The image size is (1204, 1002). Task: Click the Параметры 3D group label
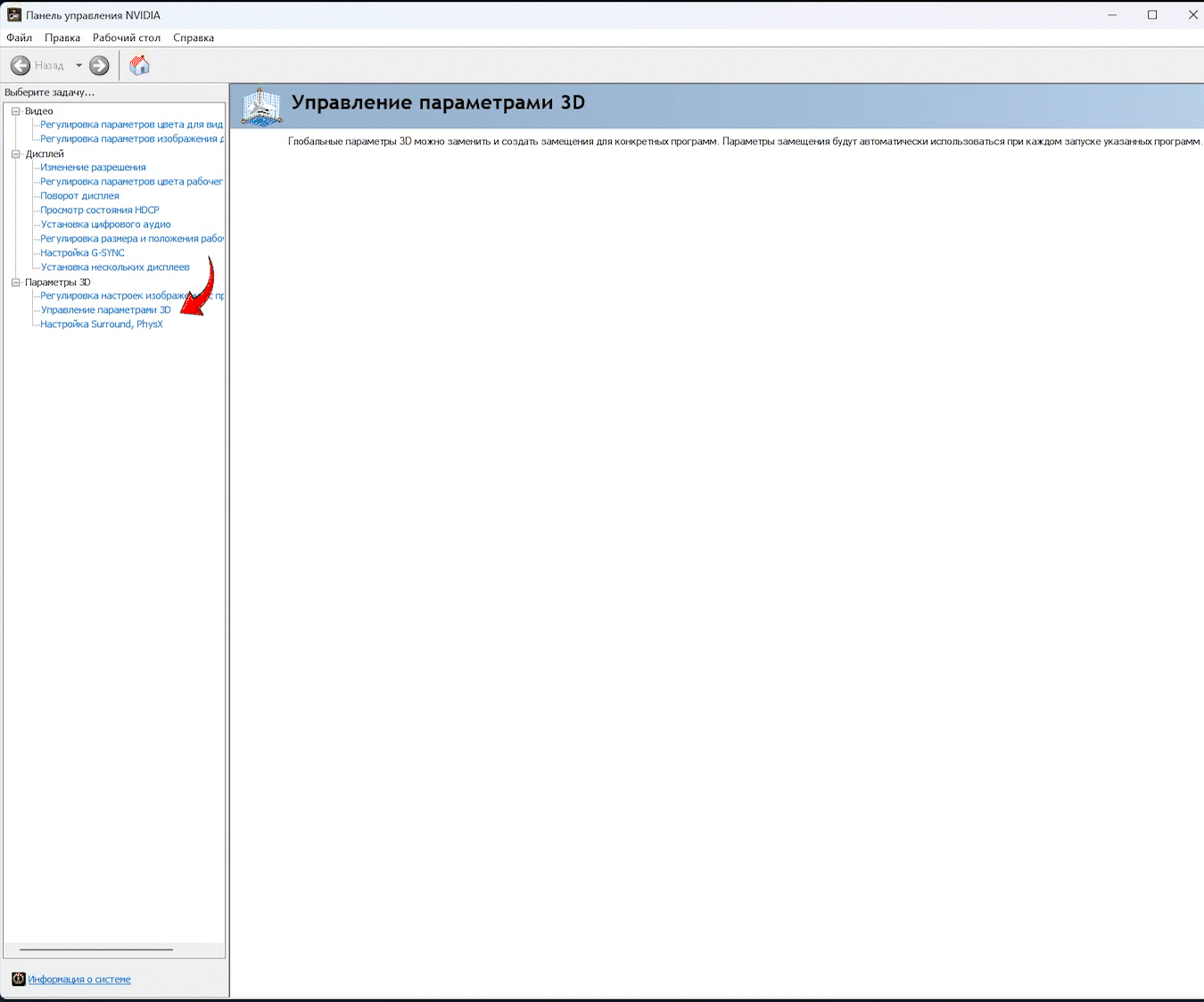(58, 282)
